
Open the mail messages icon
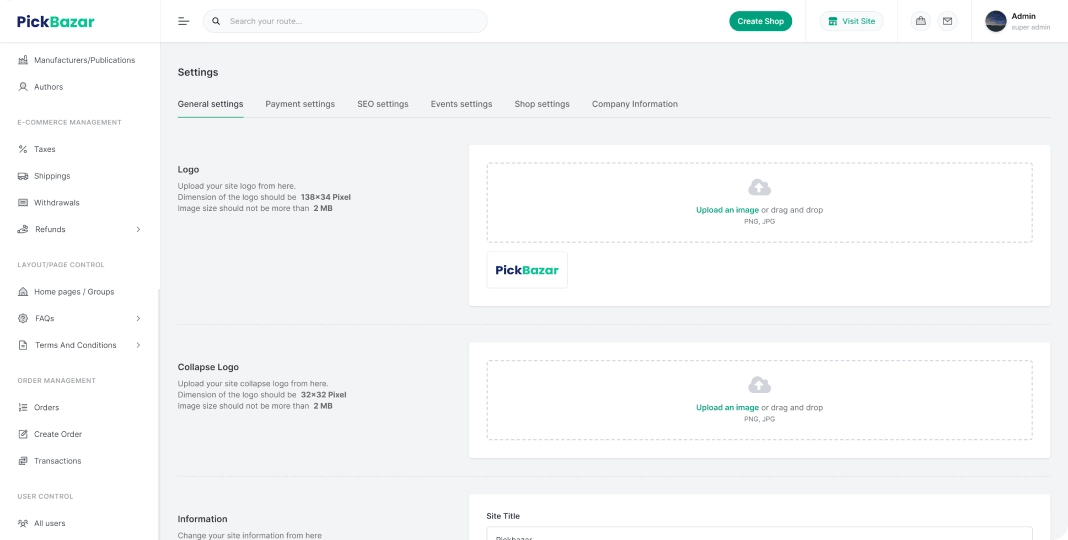click(946, 21)
